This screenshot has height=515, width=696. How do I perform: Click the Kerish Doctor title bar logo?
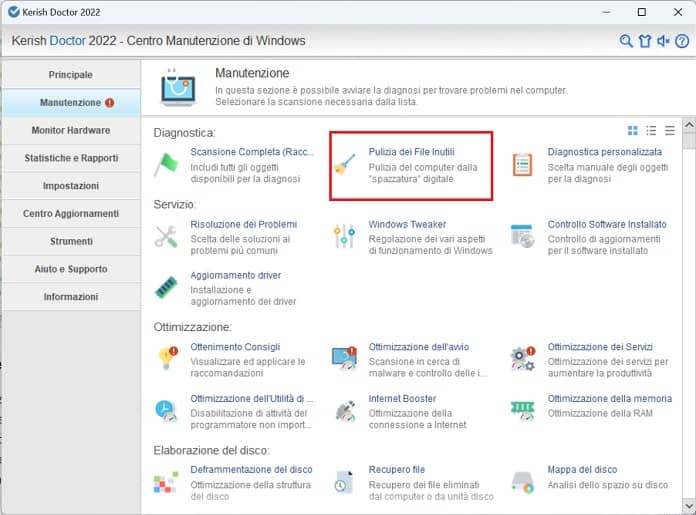[14, 12]
